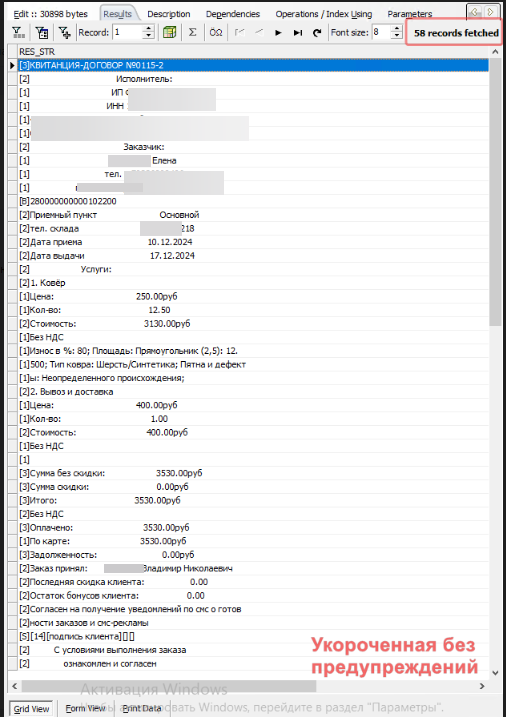
Task: Open Operations / Index Using tab
Action: pyautogui.click(x=324, y=14)
